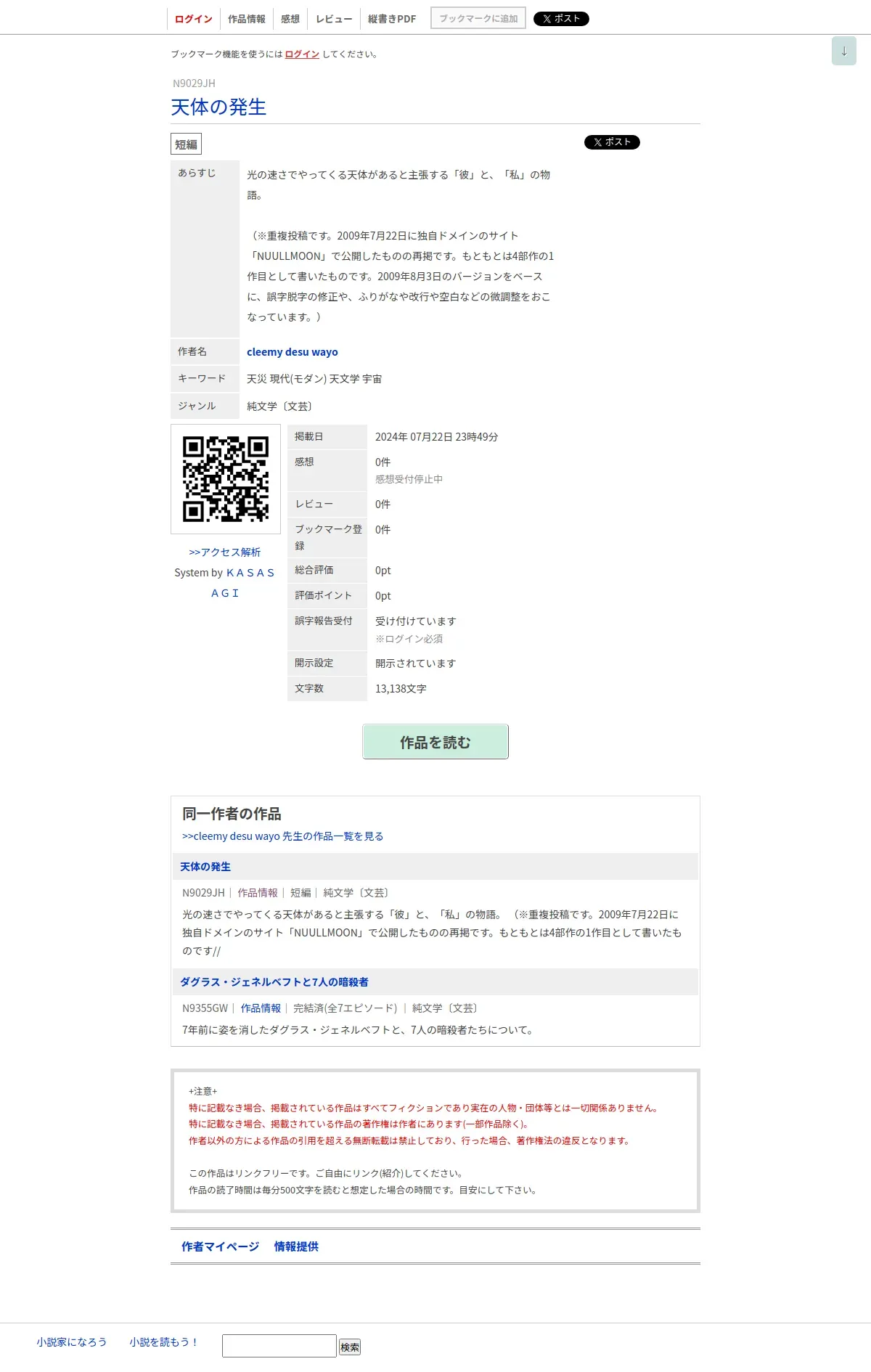Select 完結済(全7エピソード) status text

click(345, 1008)
